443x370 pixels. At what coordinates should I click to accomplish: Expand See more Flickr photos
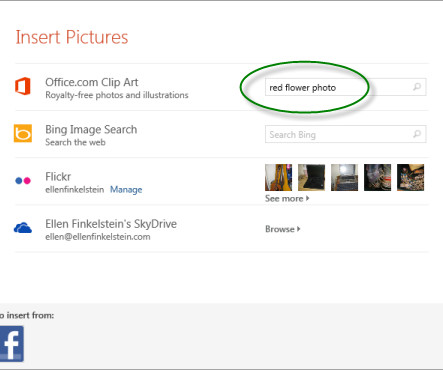point(287,199)
